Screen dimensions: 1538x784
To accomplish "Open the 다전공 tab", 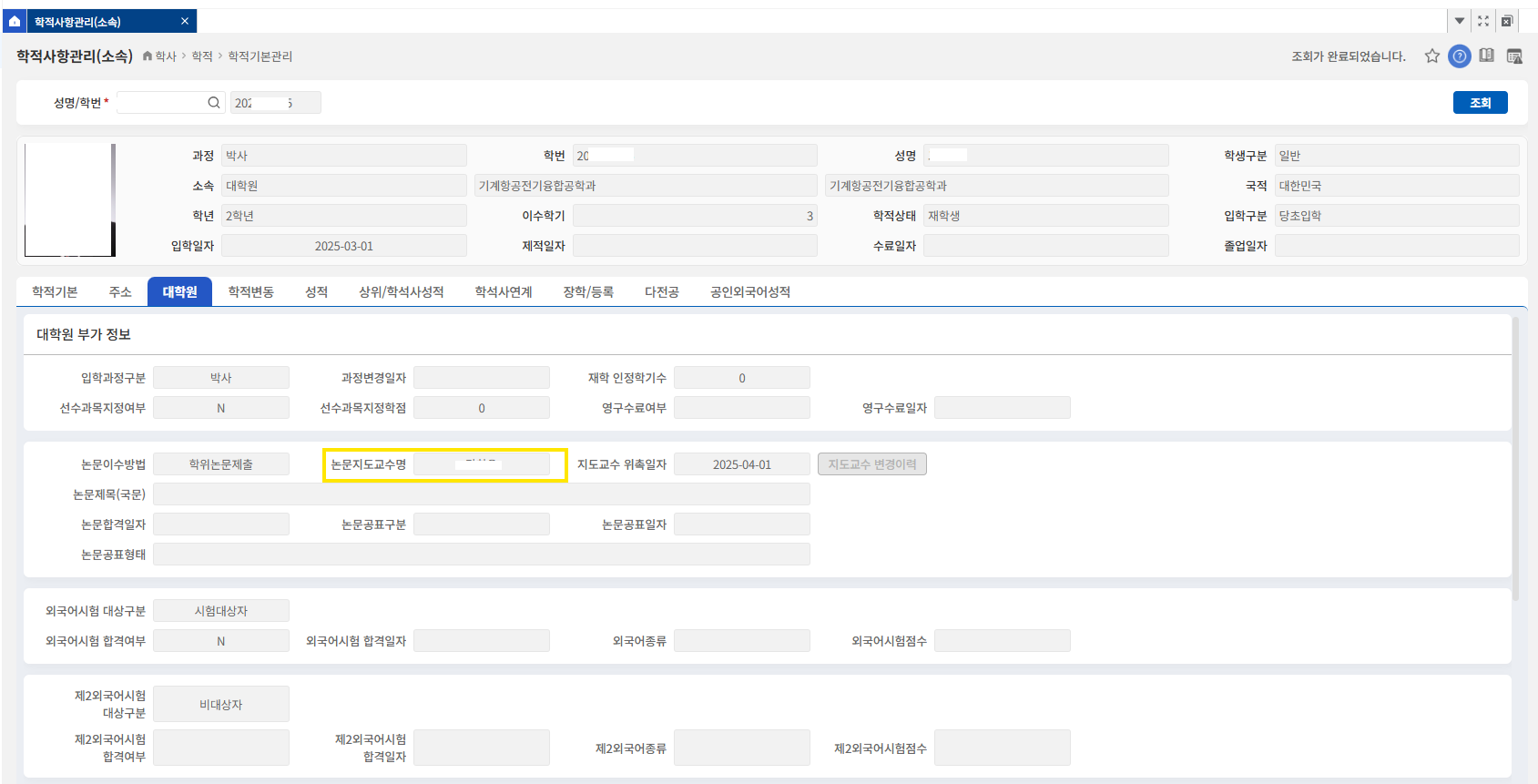I will pos(662,291).
